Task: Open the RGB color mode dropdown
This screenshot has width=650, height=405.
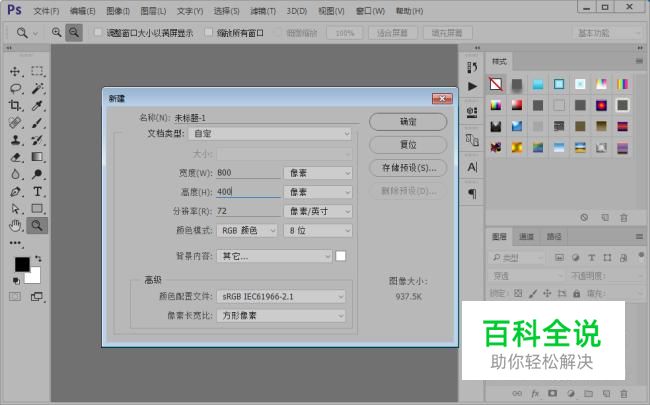Action: click(x=247, y=230)
